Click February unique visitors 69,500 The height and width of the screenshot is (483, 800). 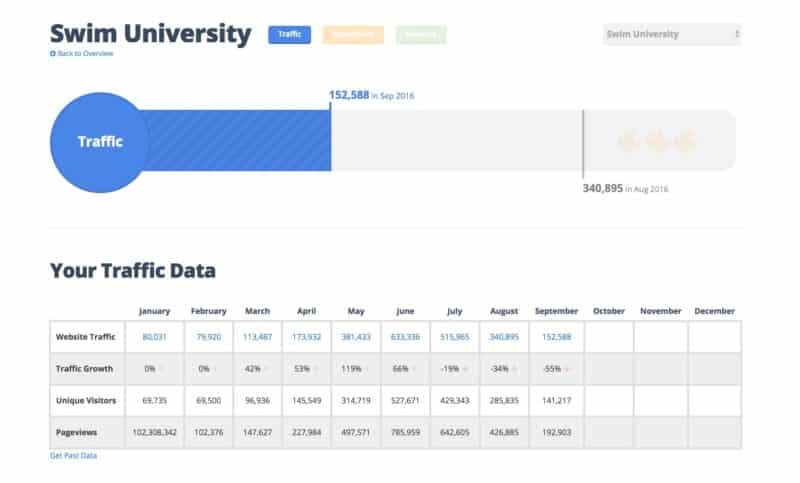pyautogui.click(x=209, y=400)
